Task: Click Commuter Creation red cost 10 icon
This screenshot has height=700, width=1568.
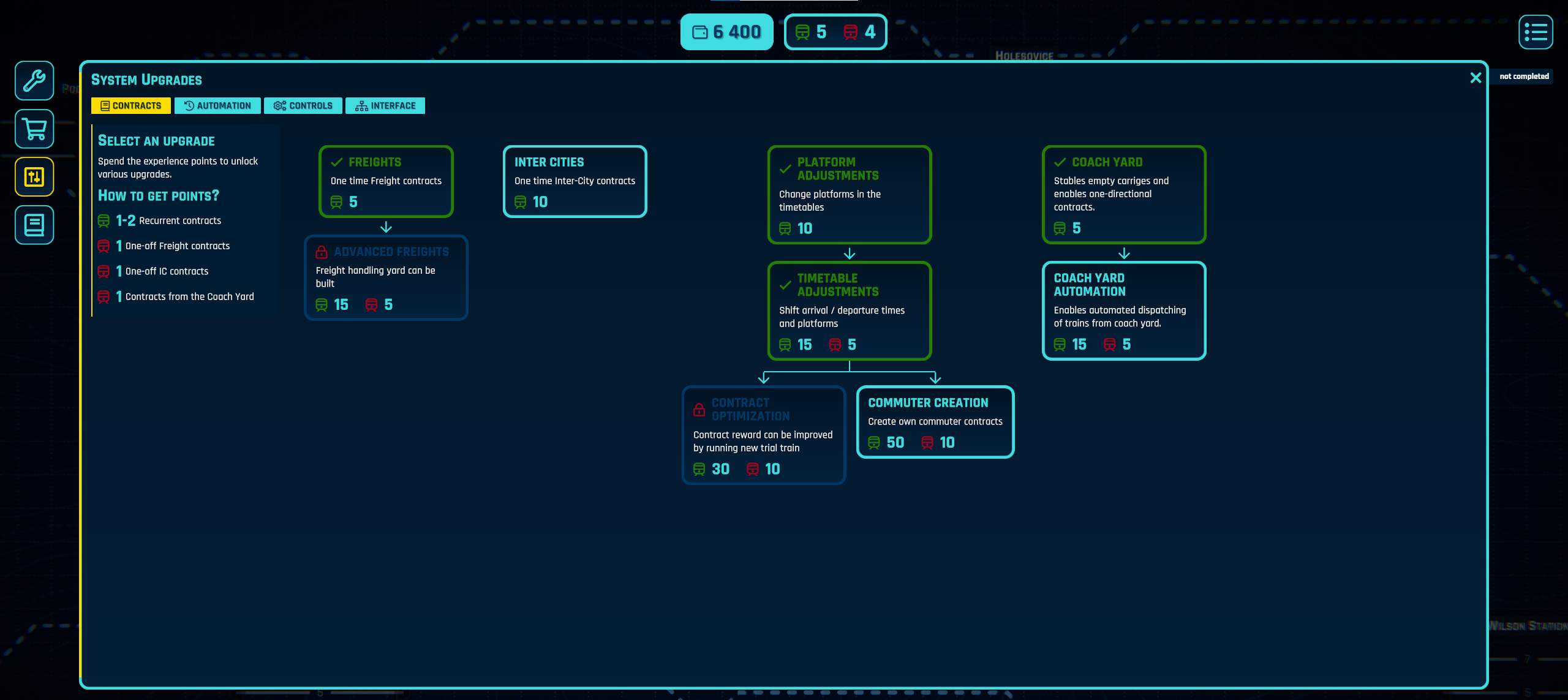Action: (x=927, y=443)
